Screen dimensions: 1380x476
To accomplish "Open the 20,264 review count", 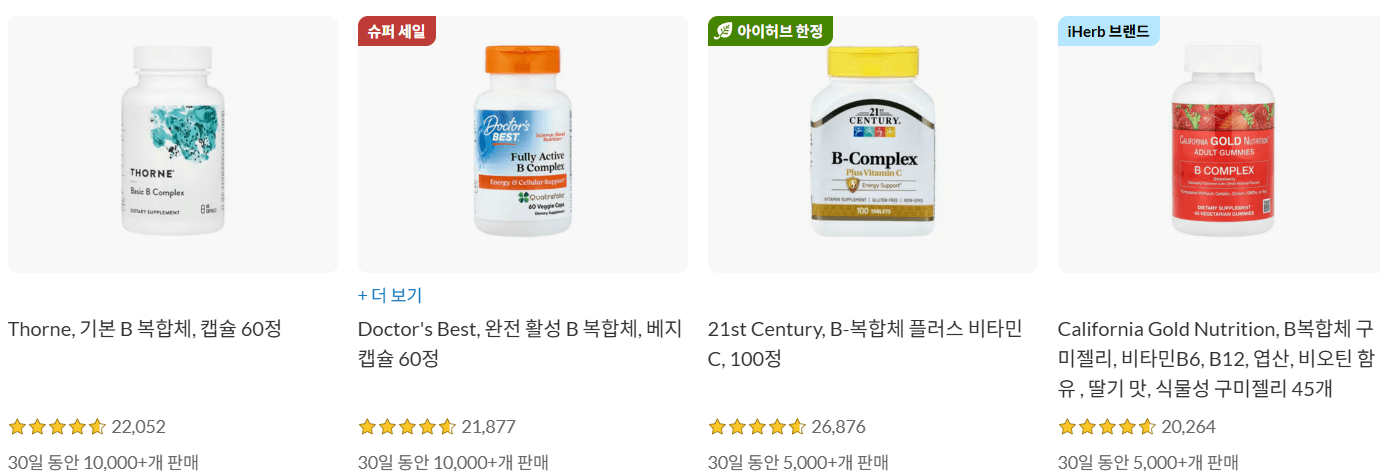I will click(1188, 427).
